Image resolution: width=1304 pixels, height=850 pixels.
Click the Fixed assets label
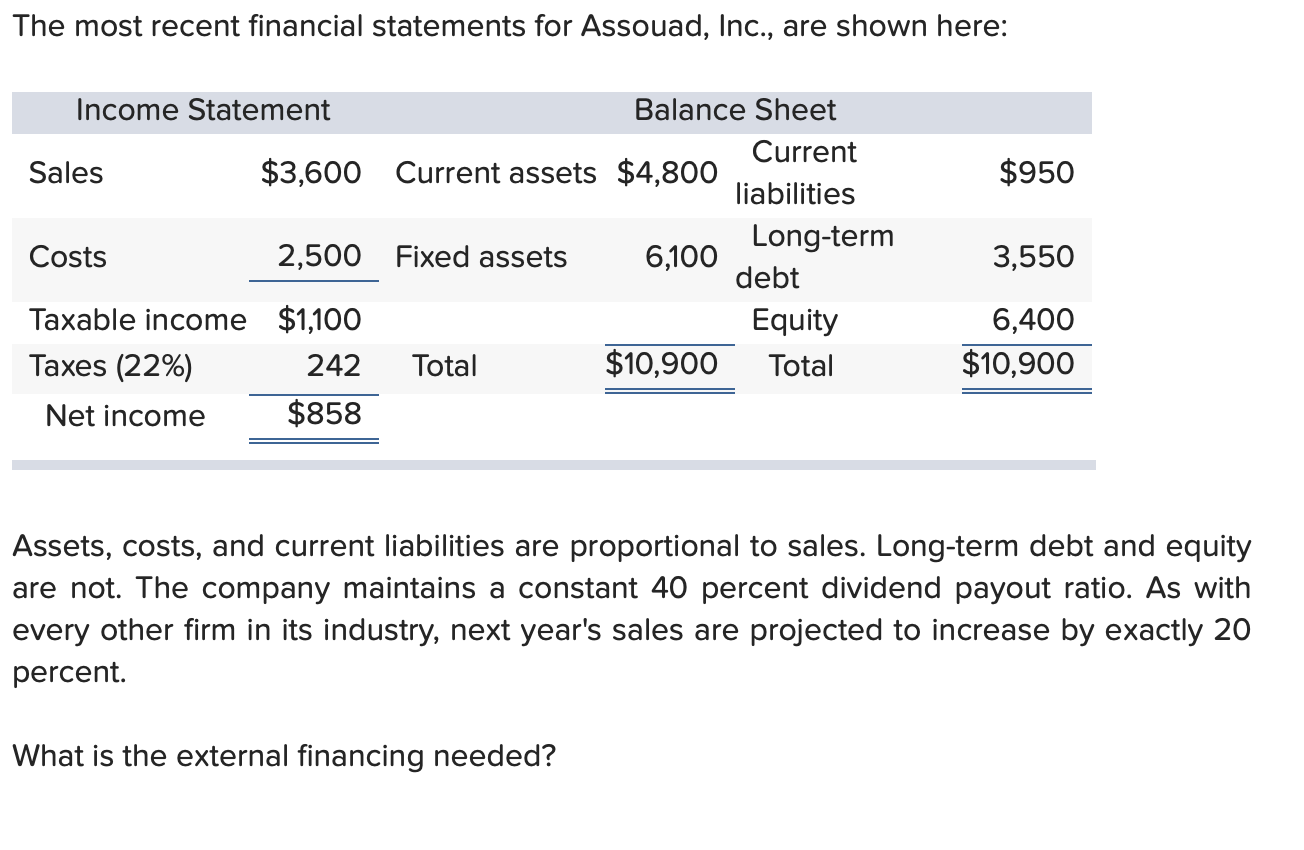coord(481,257)
